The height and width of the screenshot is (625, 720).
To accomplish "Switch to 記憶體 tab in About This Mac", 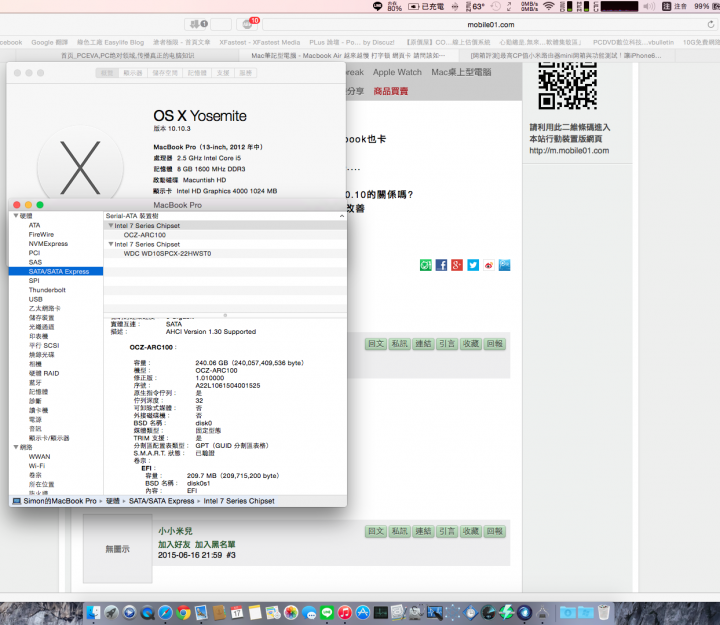I will (197, 73).
